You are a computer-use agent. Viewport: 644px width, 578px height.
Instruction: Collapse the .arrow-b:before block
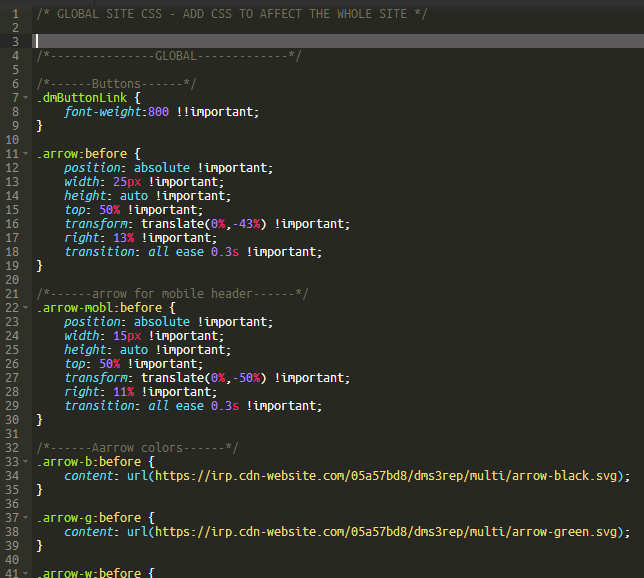(x=27, y=462)
